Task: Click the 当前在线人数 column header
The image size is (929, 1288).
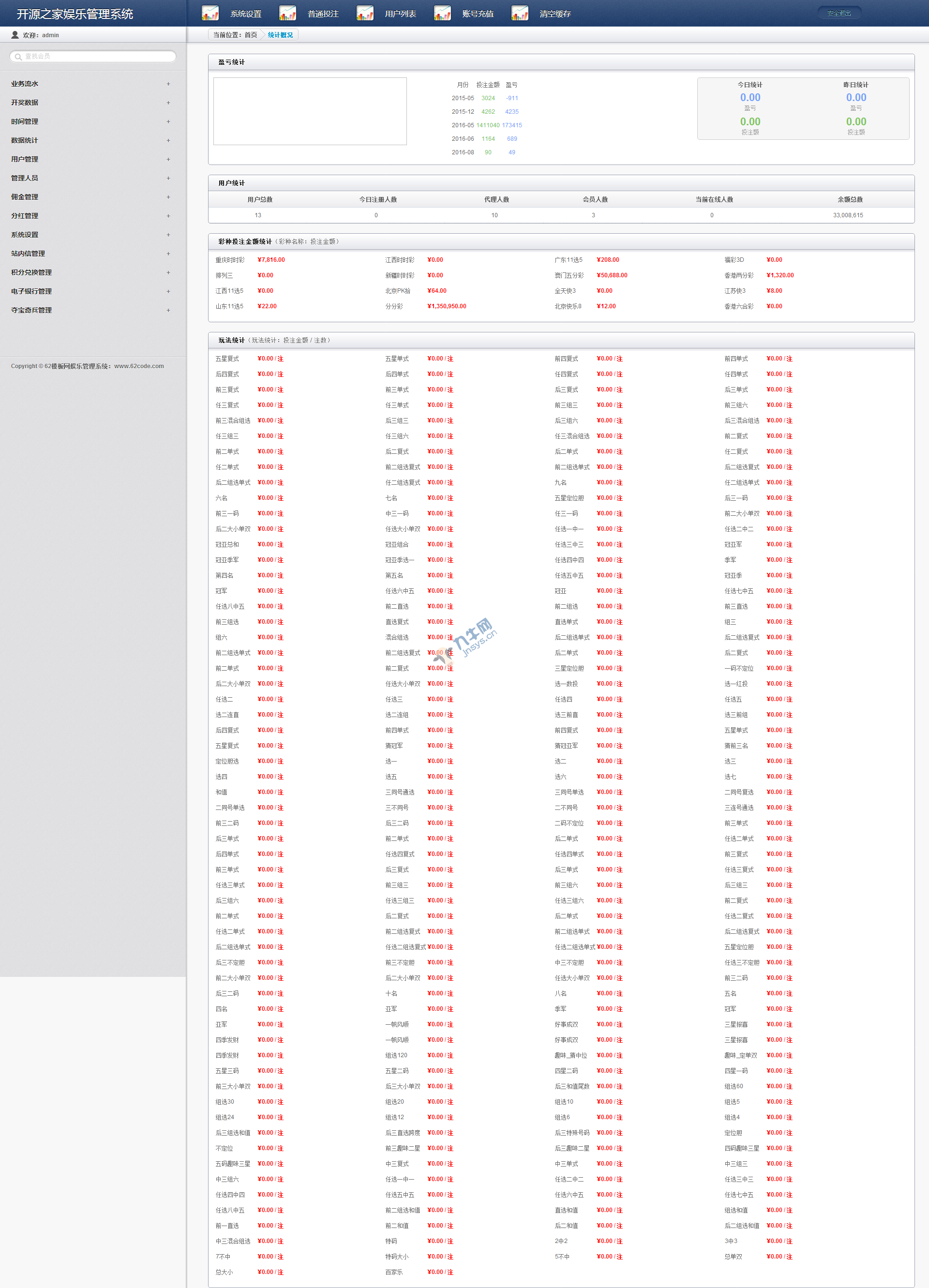Action: point(714,200)
